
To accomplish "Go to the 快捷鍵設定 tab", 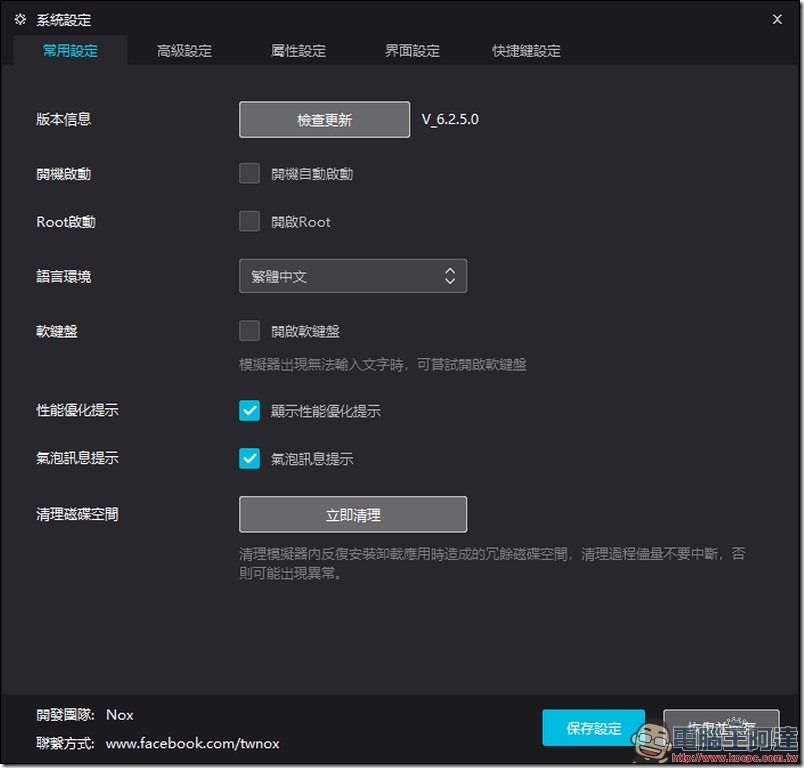I will (x=526, y=51).
